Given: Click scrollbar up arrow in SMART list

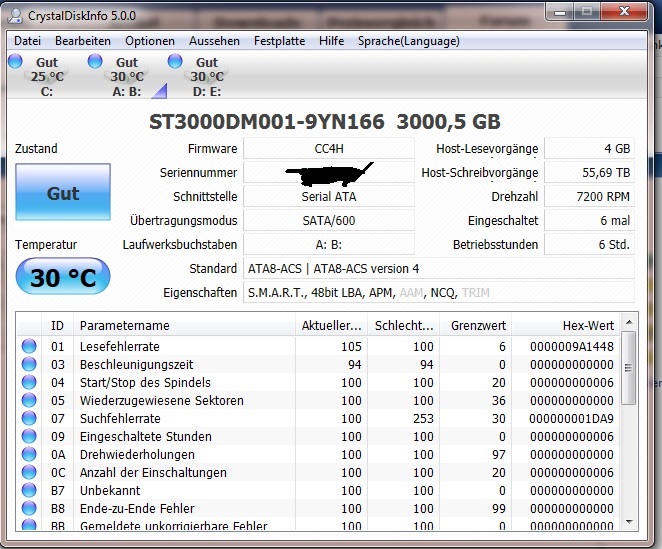Looking at the screenshot, I should click(x=629, y=323).
